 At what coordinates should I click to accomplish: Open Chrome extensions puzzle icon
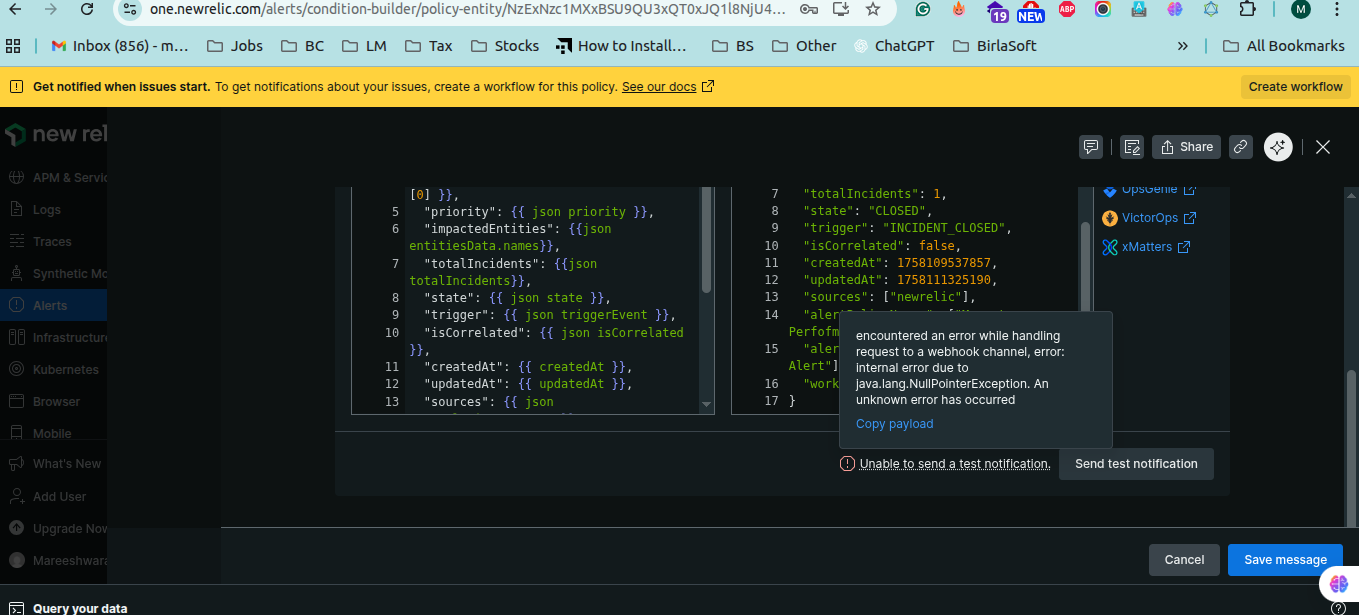pos(1247,10)
